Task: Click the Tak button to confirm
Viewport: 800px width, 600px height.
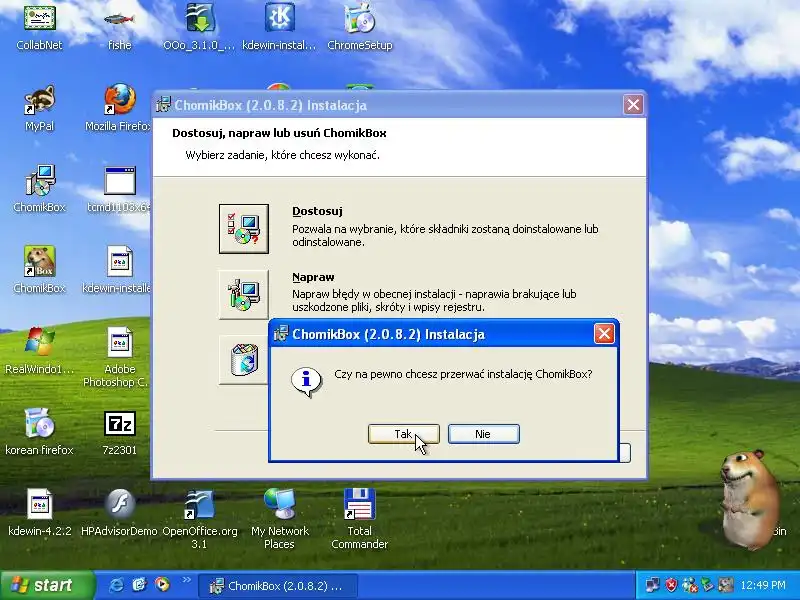Action: [x=403, y=434]
